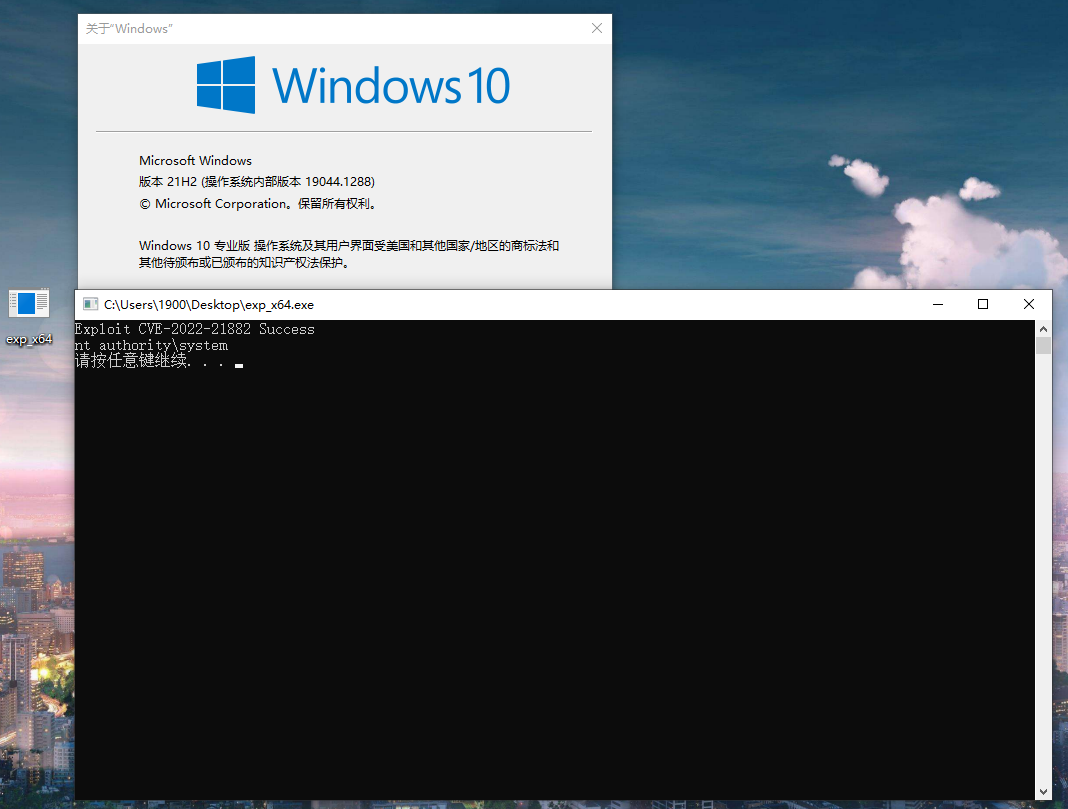
Task: Click the console scrollbar down arrow
Action: [x=1043, y=792]
